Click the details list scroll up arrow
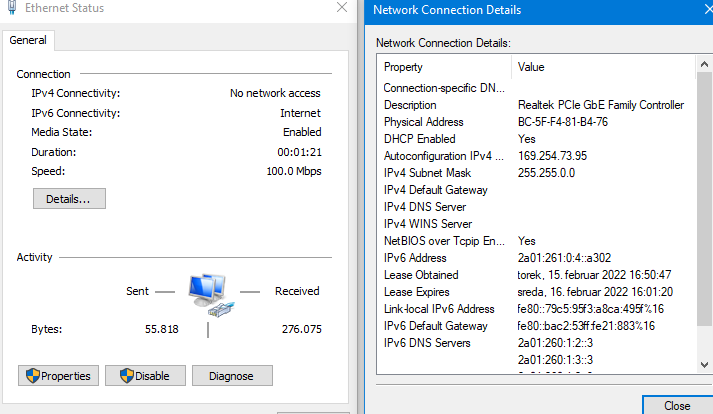713x414 pixels. [704, 64]
